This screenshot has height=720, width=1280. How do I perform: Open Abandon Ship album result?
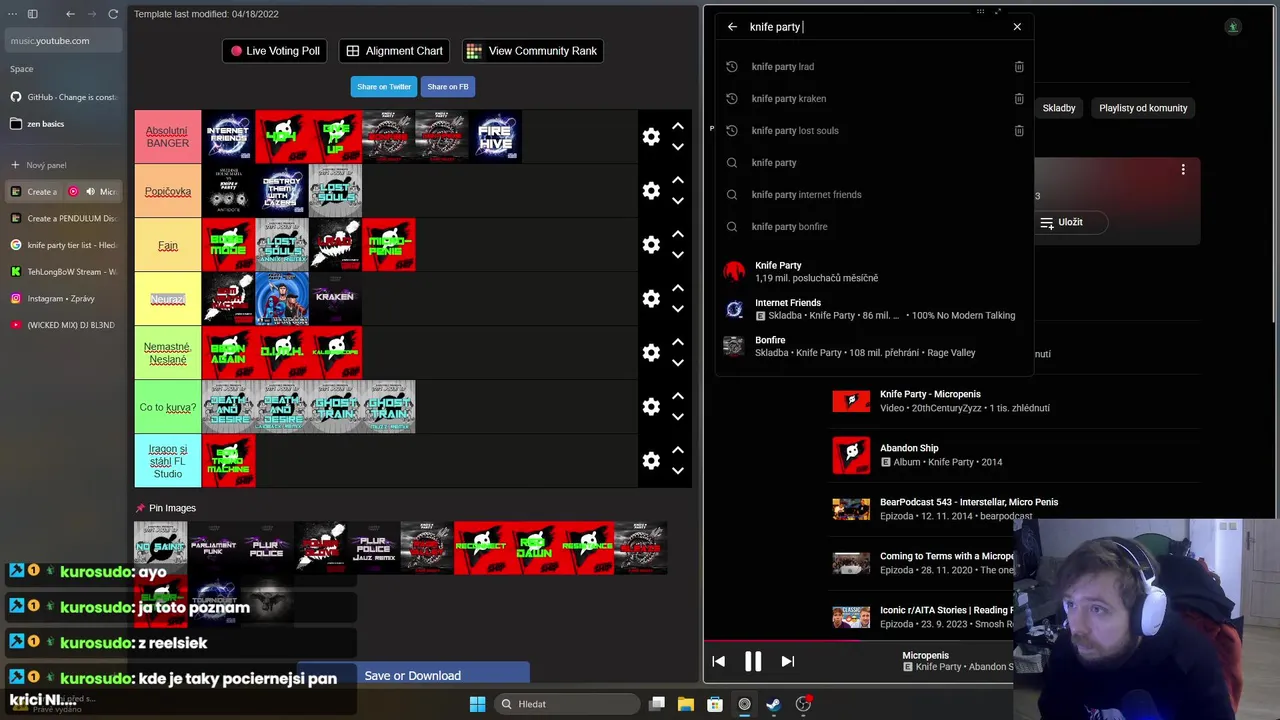(1015, 455)
